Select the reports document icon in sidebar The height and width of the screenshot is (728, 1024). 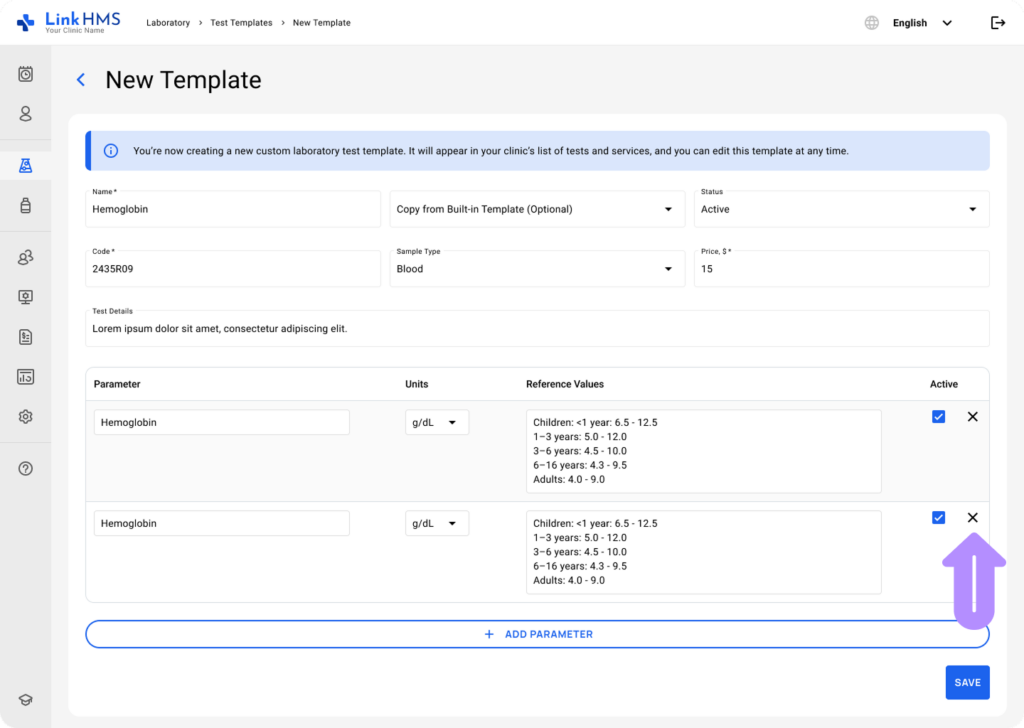[x=25, y=337]
